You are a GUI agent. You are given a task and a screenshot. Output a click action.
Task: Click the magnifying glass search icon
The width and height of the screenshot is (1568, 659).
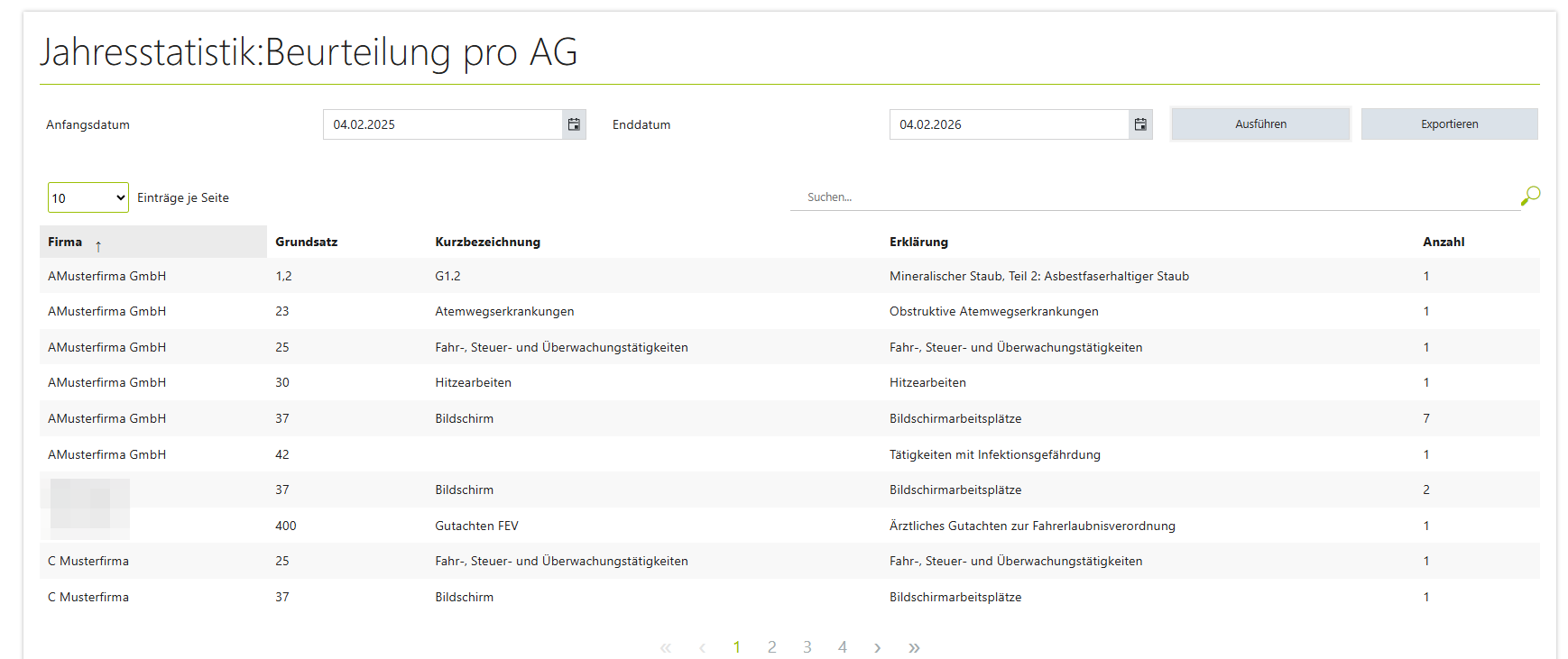(1530, 196)
